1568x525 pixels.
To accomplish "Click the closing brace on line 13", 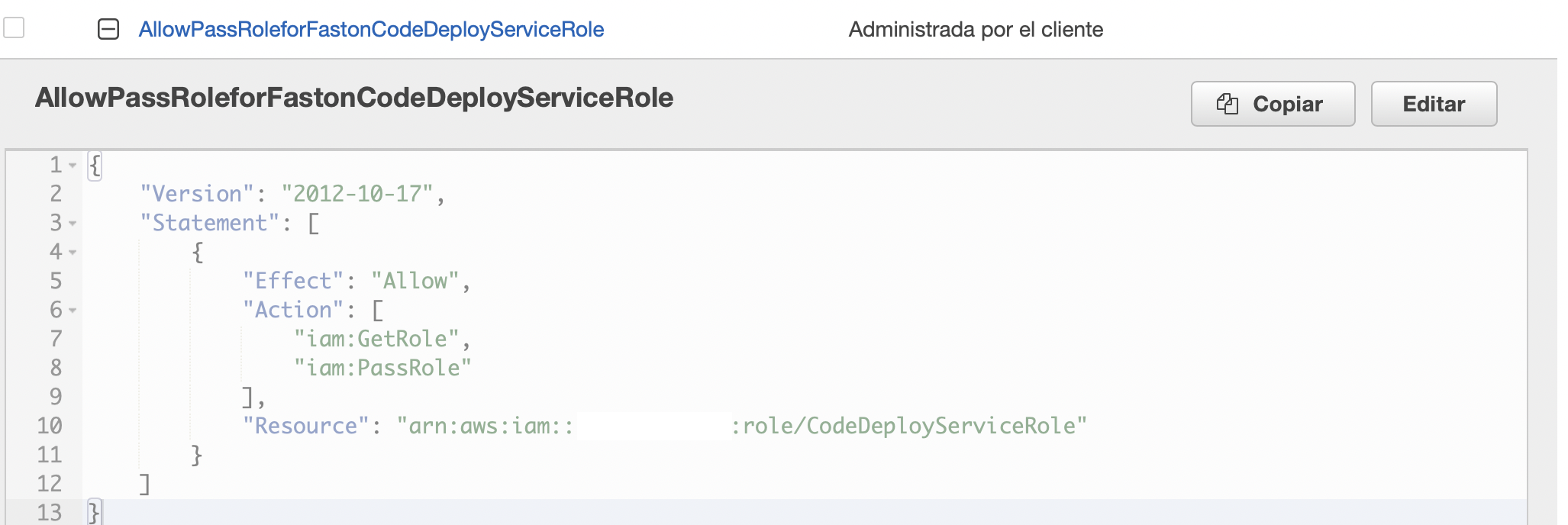I will [x=93, y=511].
